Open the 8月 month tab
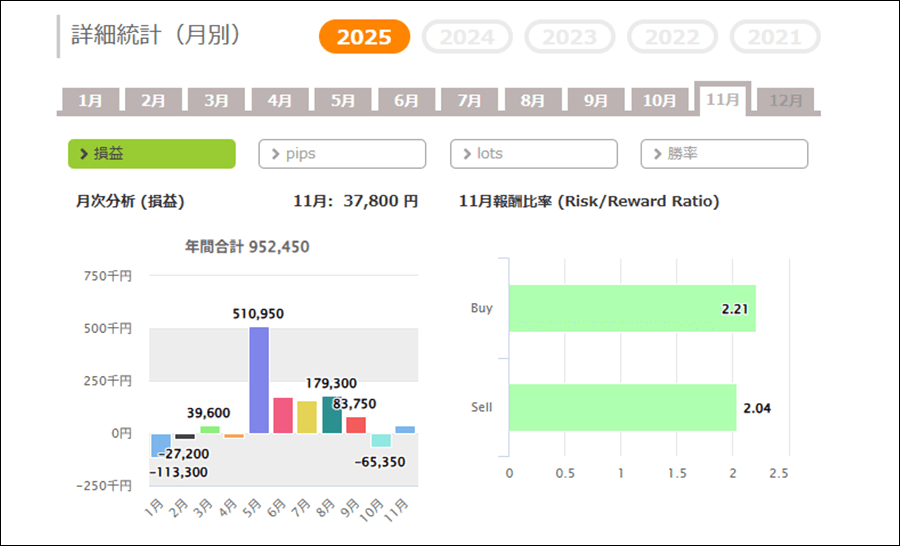The height and width of the screenshot is (546, 900). [x=533, y=101]
